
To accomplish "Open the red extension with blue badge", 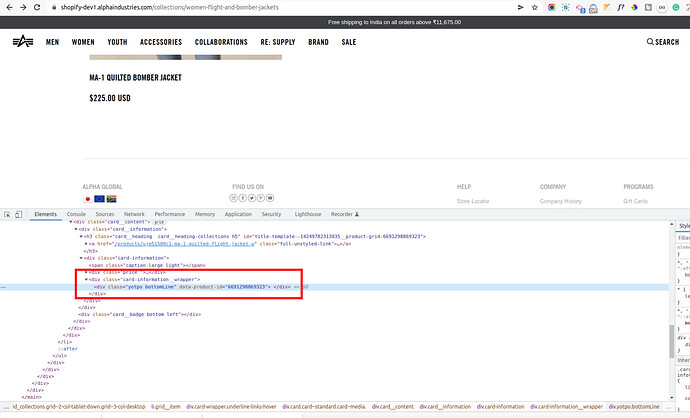I will coord(580,8).
